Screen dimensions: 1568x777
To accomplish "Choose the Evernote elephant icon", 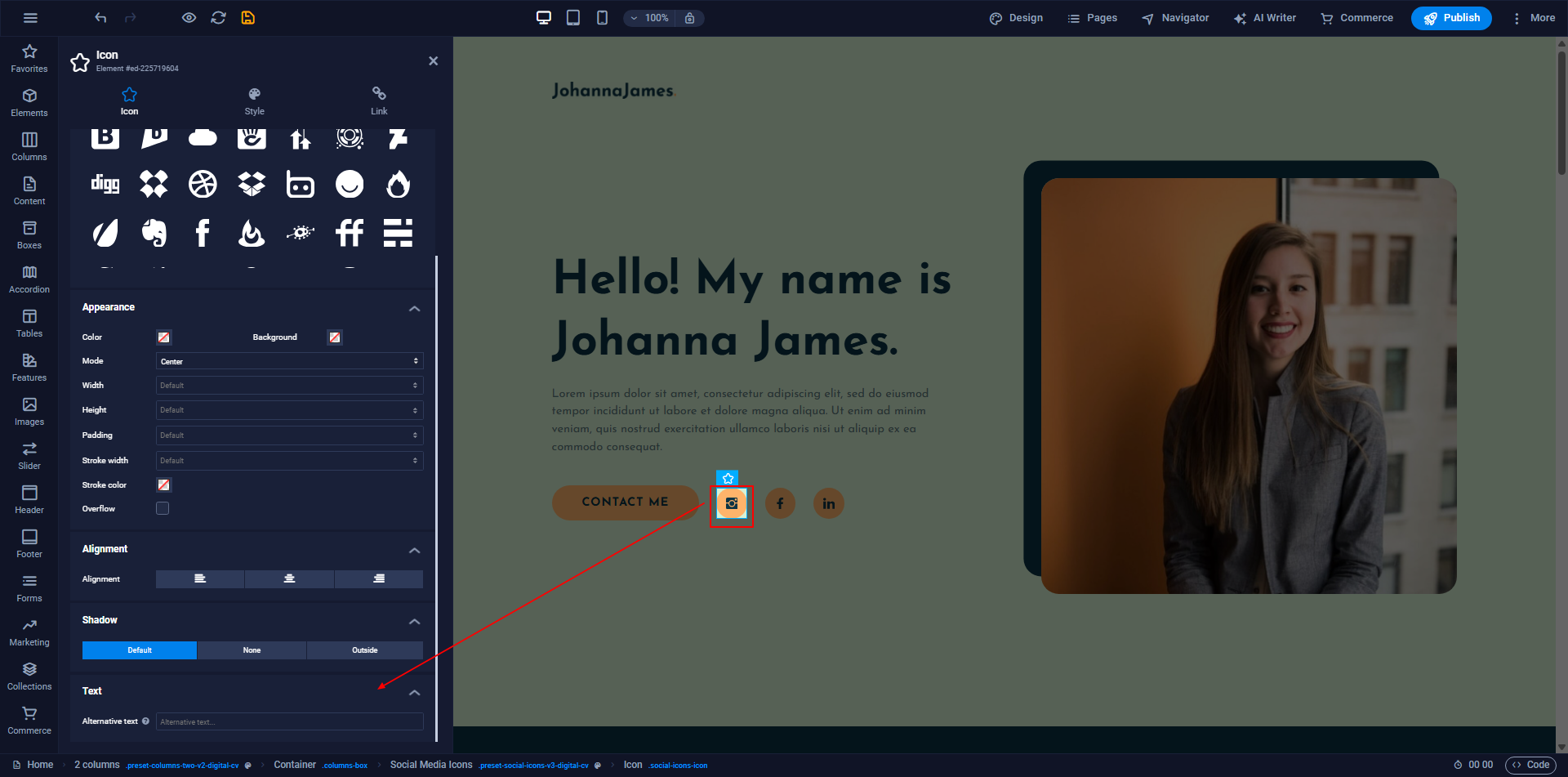I will (x=154, y=234).
